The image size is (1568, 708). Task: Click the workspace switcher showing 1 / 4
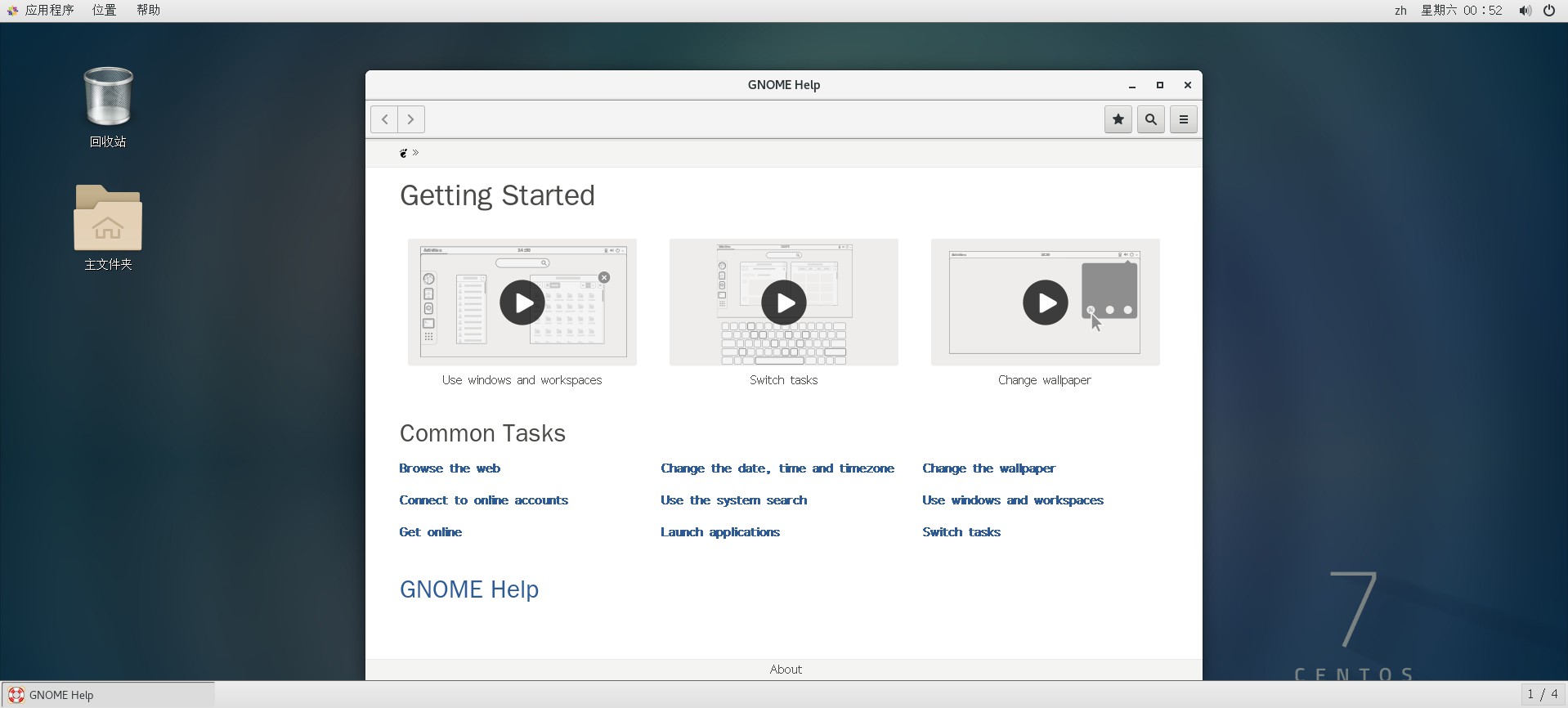coord(1543,694)
